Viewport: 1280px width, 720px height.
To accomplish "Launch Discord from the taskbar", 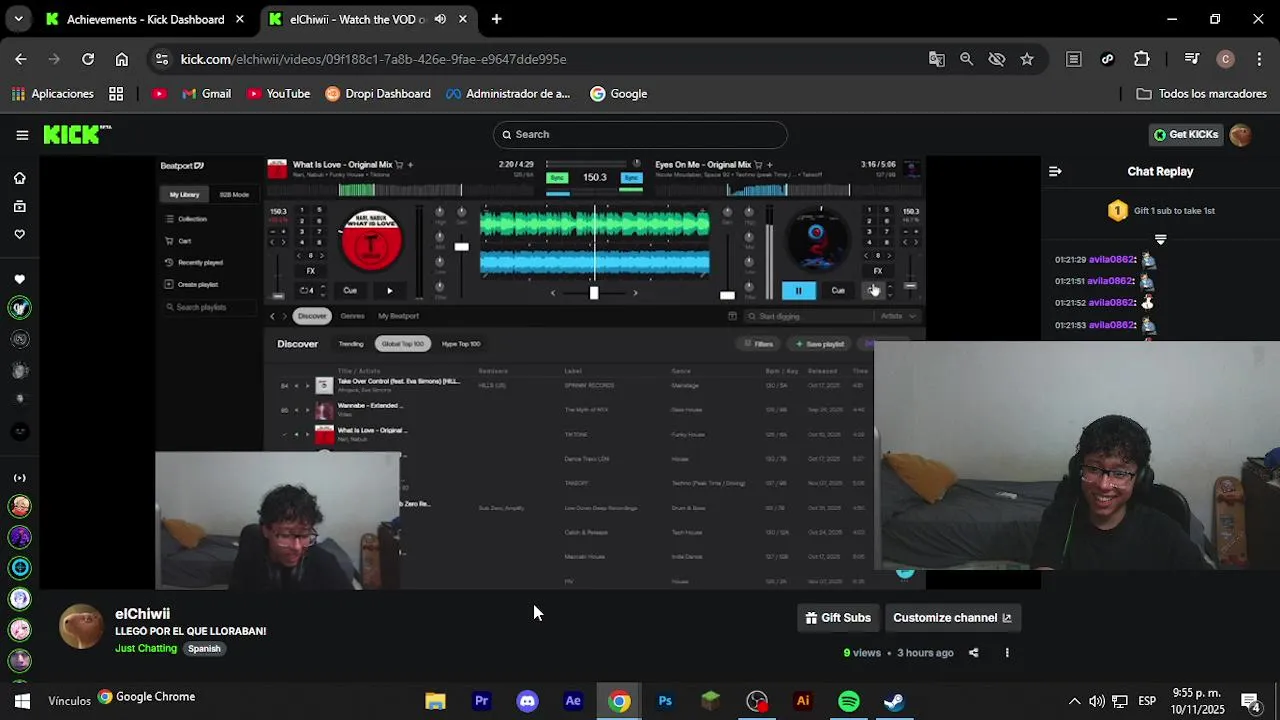I will 527,701.
